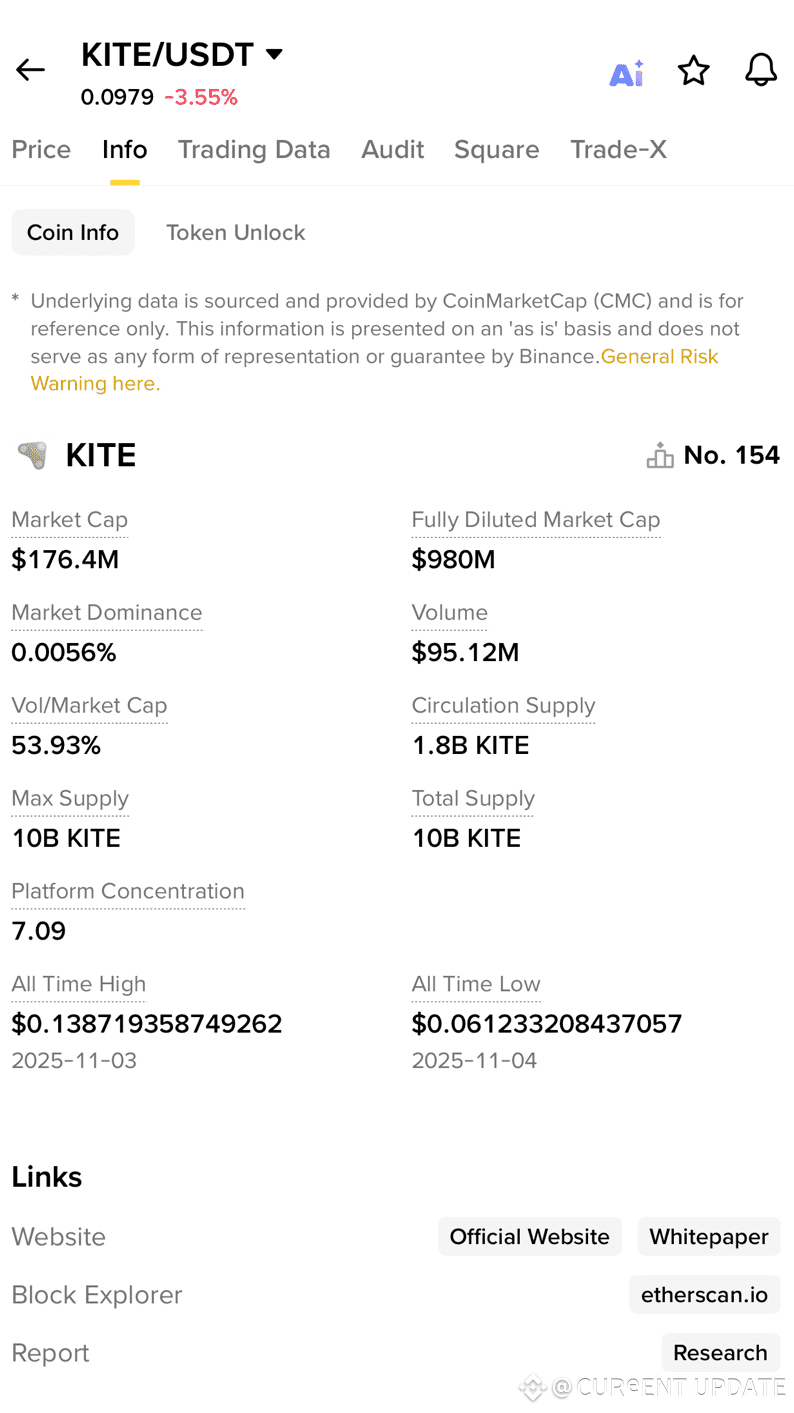This screenshot has width=794, height=1413.
Task: Open the General Risk Warning link
Action: pyautogui.click(x=659, y=357)
